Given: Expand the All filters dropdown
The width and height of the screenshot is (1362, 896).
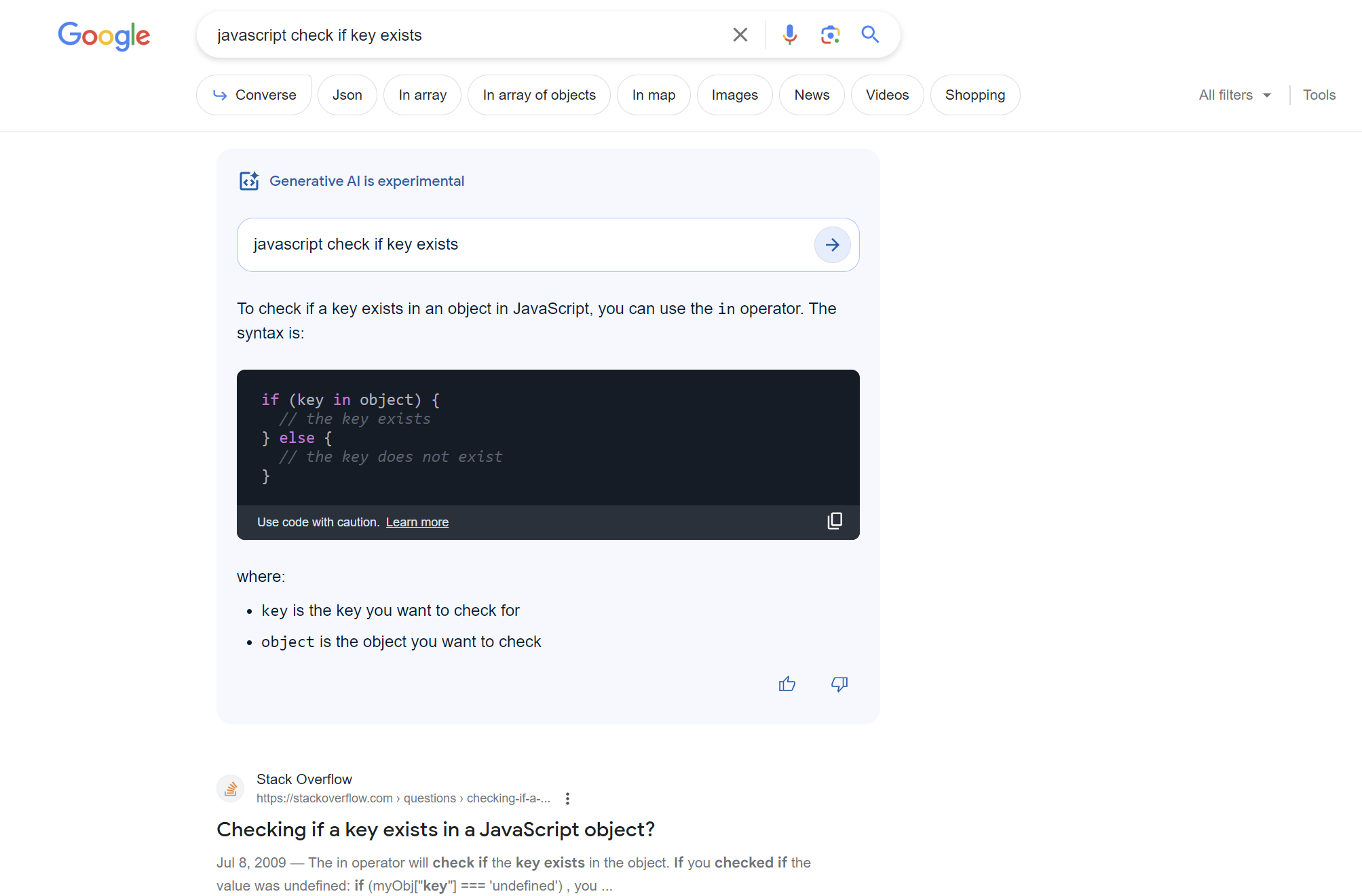Looking at the screenshot, I should (x=1234, y=95).
